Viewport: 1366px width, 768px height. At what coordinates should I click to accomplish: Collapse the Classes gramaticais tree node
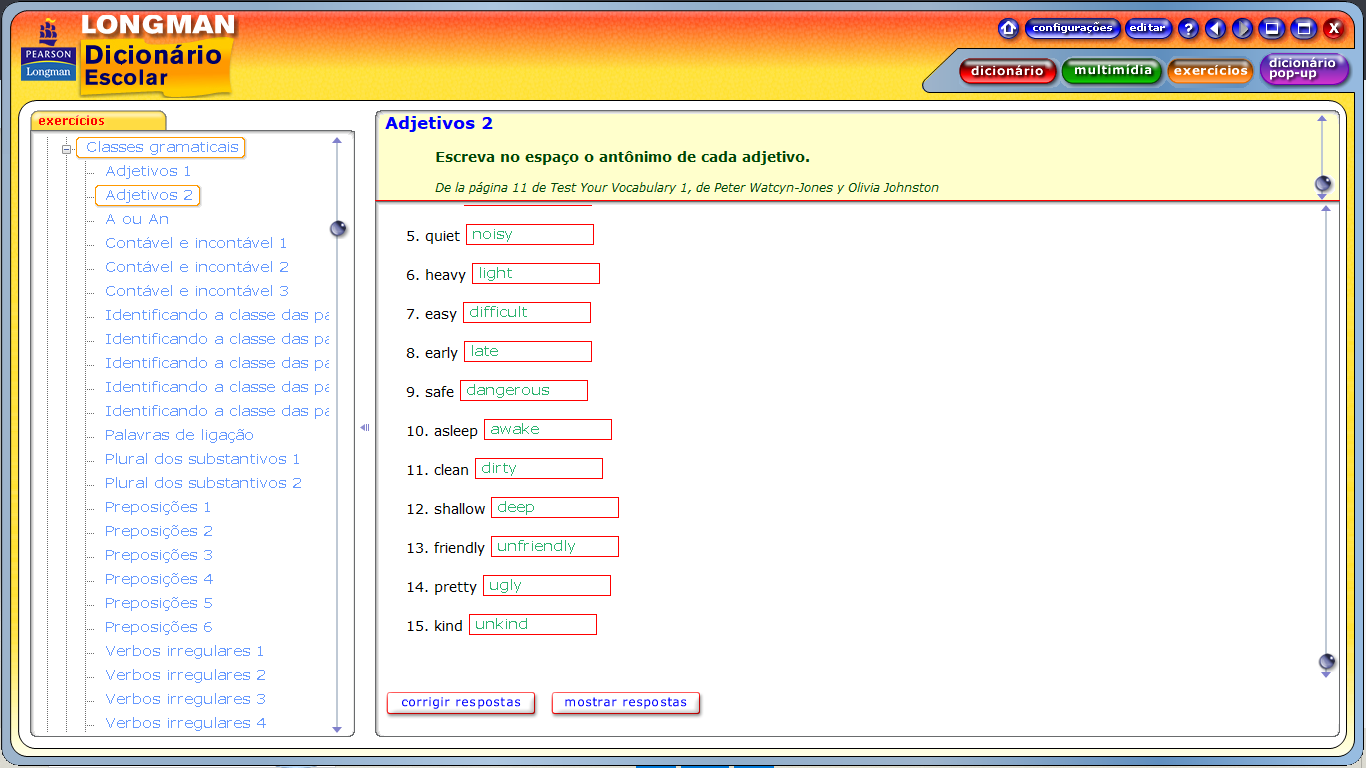66,149
